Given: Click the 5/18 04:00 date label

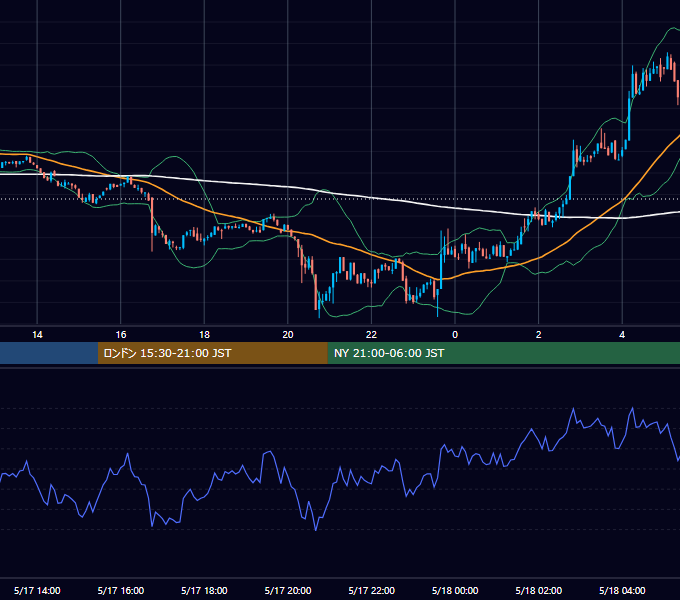Looking at the screenshot, I should tap(622, 590).
